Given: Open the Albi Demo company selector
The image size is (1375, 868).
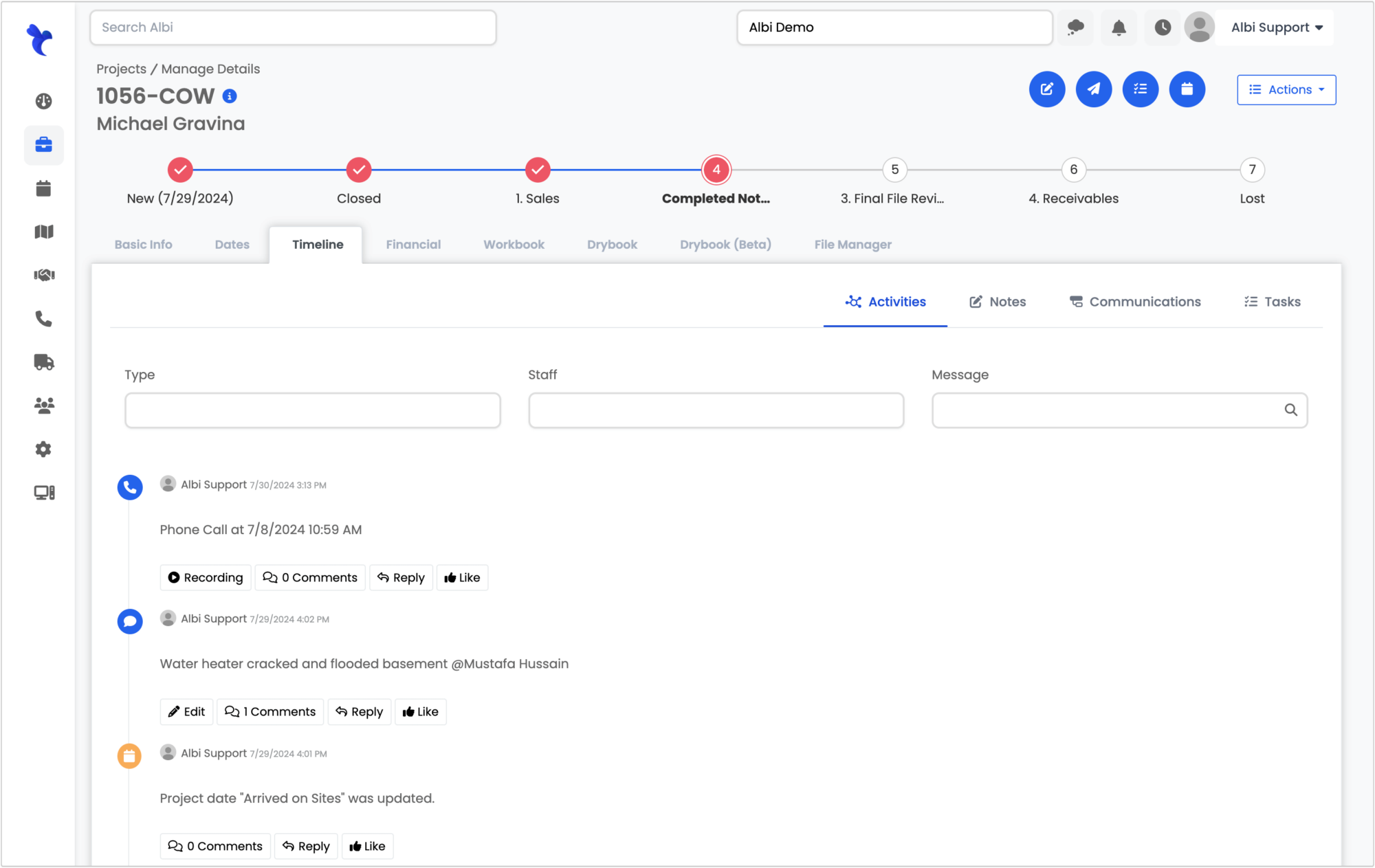Looking at the screenshot, I should 894,27.
